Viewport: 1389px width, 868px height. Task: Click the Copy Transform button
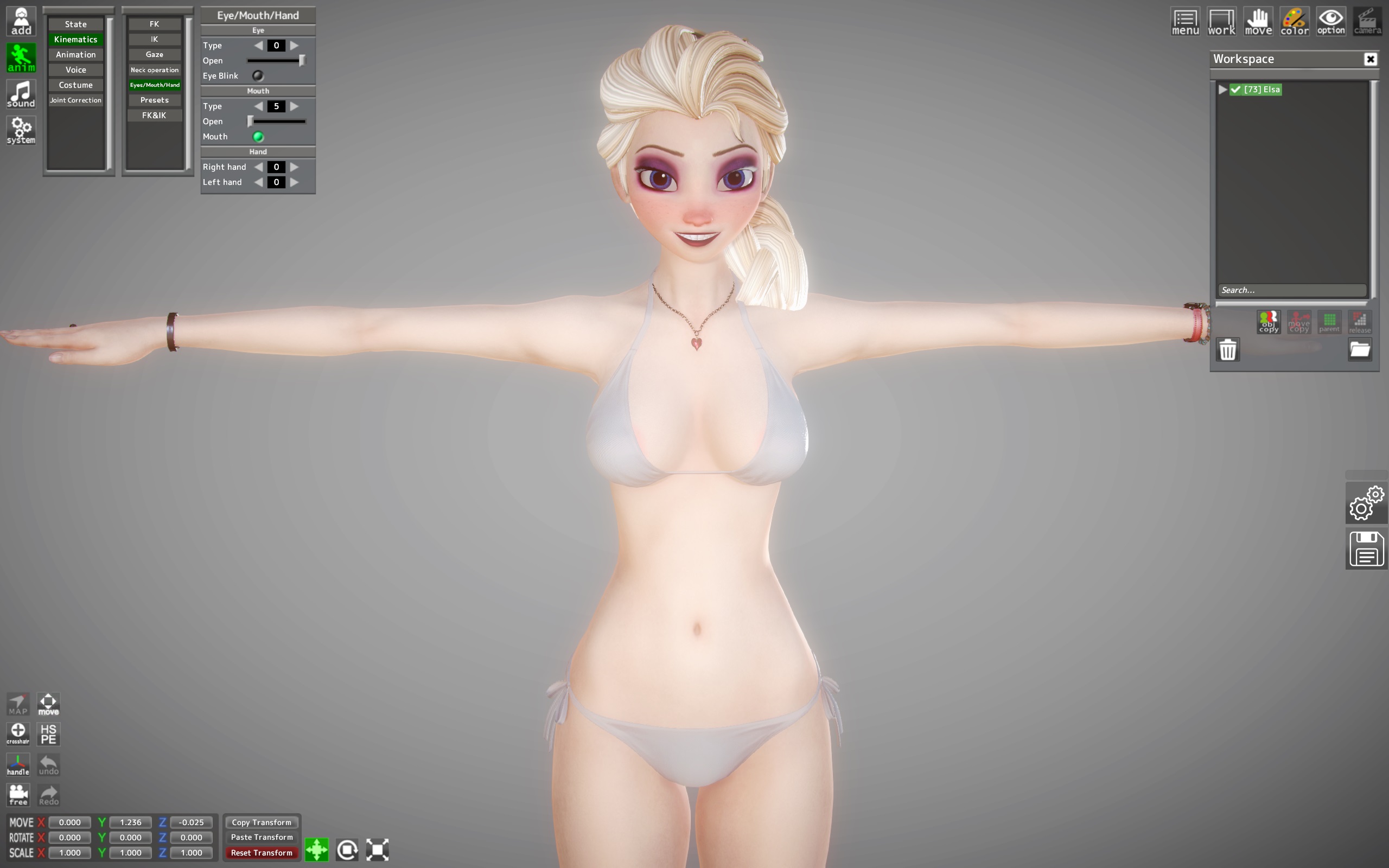tap(262, 822)
